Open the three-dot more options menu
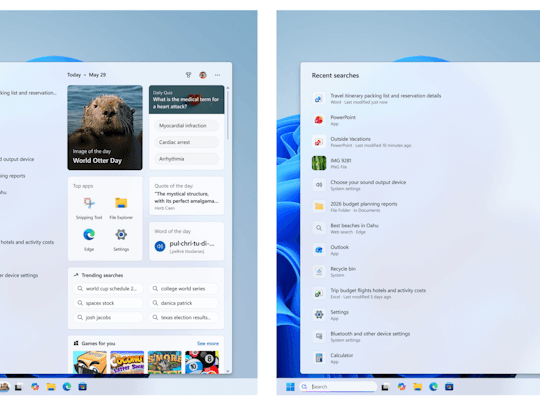 217,75
